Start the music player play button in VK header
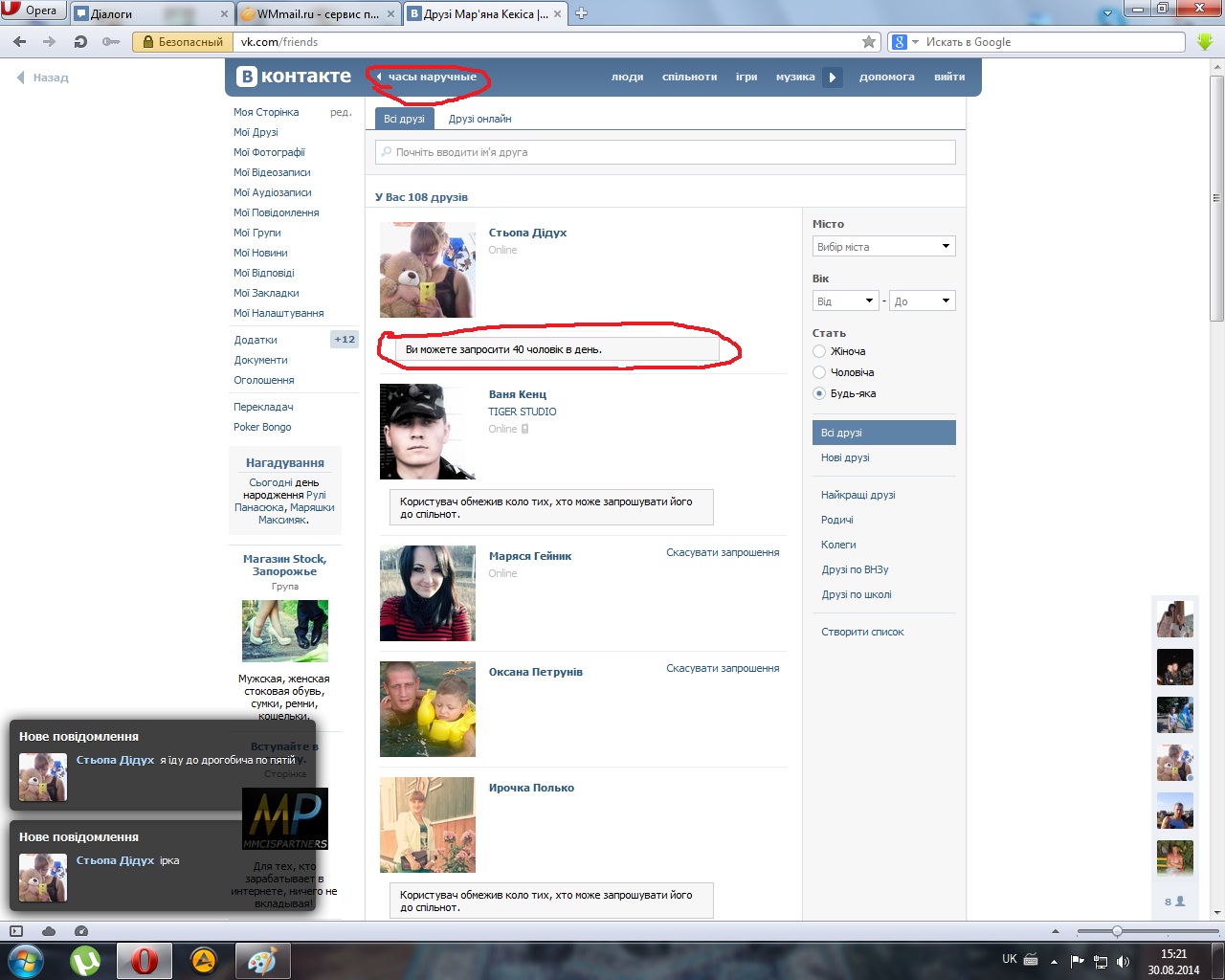This screenshot has width=1225, height=980. pyautogui.click(x=833, y=78)
